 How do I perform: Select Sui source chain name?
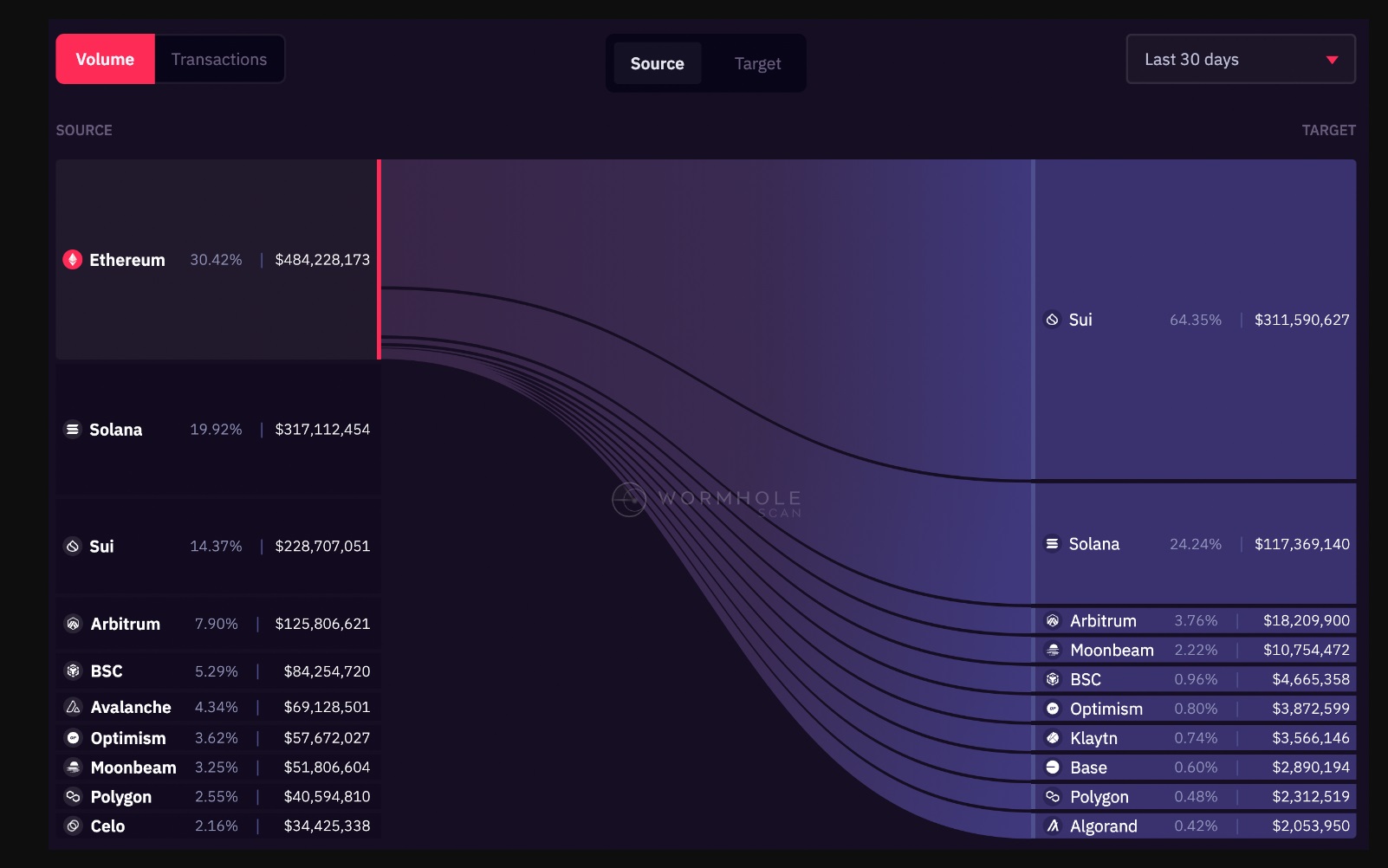[101, 547]
